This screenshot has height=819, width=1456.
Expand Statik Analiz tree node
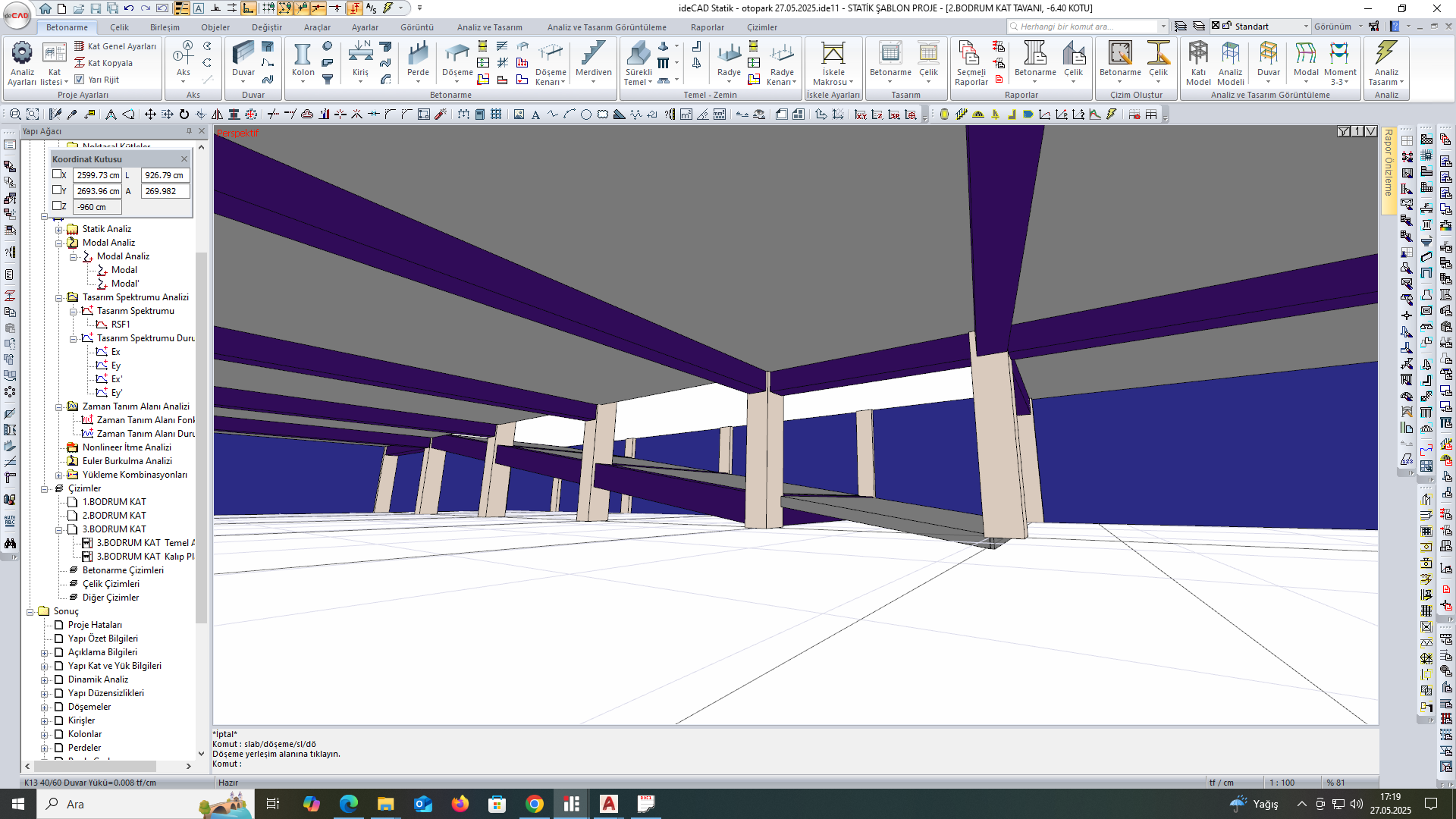tap(58, 229)
